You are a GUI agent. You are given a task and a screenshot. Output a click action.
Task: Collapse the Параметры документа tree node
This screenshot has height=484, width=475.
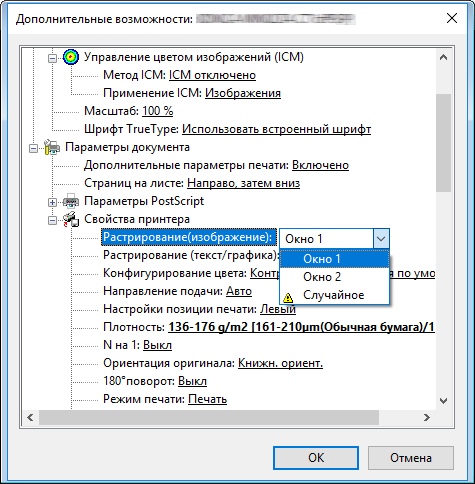click(33, 148)
